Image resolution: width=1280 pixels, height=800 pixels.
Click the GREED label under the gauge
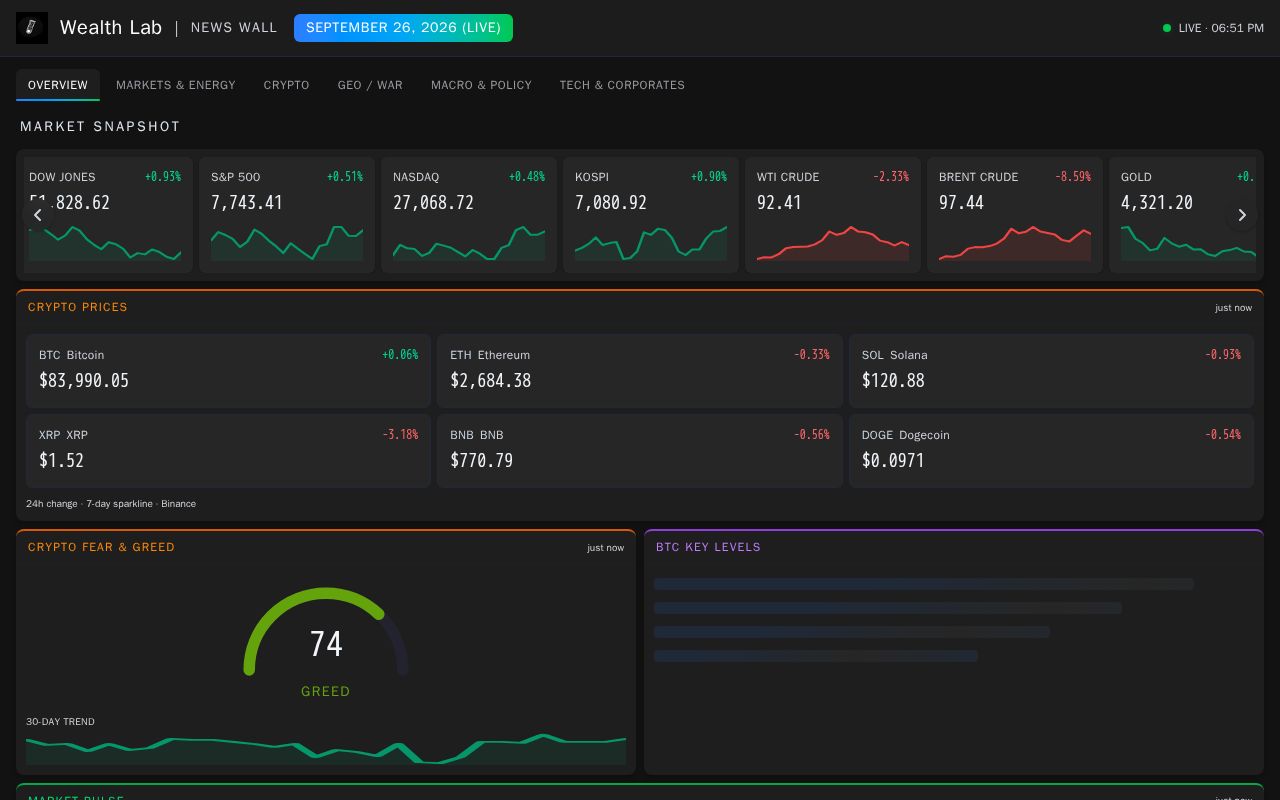pyautogui.click(x=326, y=691)
